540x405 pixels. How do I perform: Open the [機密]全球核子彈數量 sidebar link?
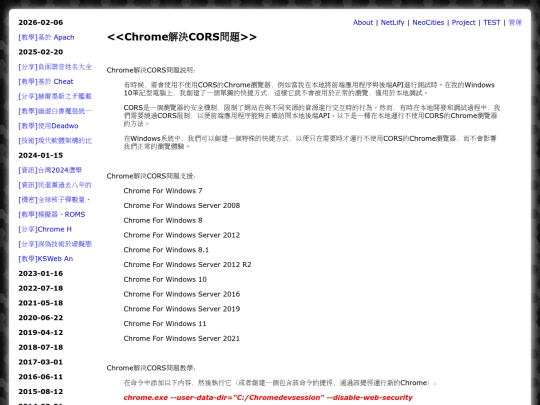click(54, 199)
